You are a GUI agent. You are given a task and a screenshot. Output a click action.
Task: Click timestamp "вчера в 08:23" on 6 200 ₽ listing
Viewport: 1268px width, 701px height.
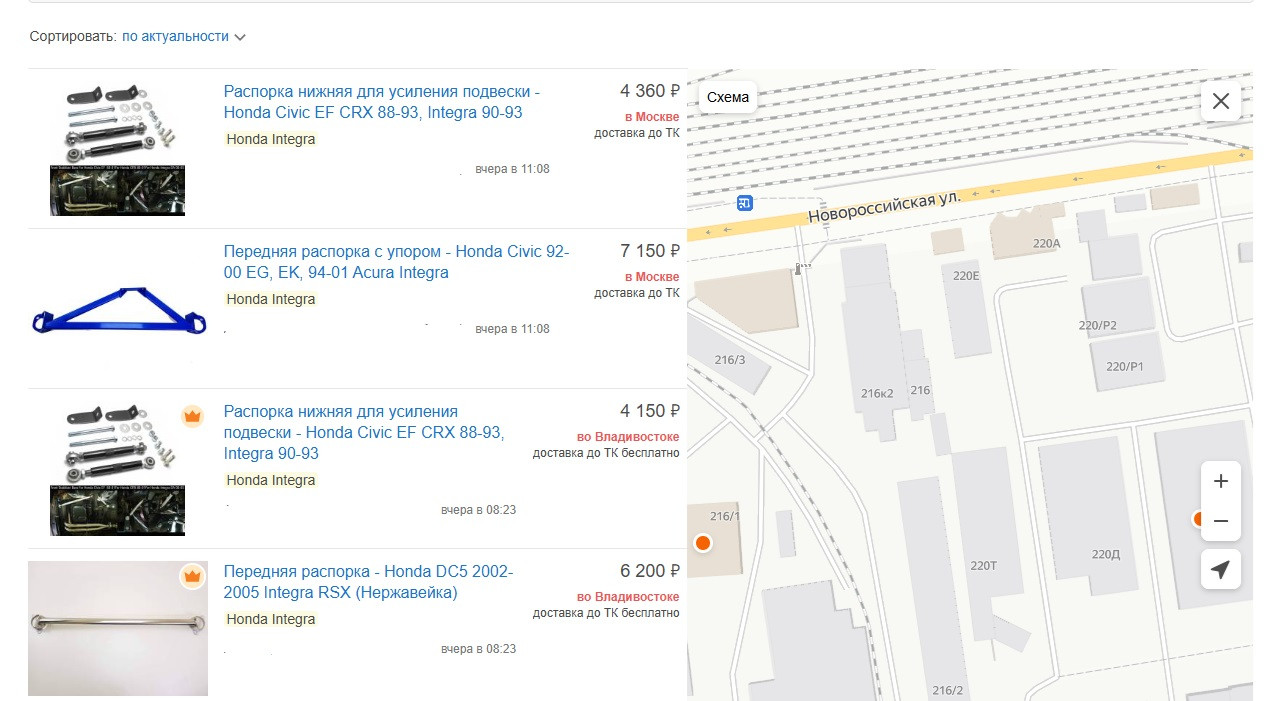click(x=478, y=649)
